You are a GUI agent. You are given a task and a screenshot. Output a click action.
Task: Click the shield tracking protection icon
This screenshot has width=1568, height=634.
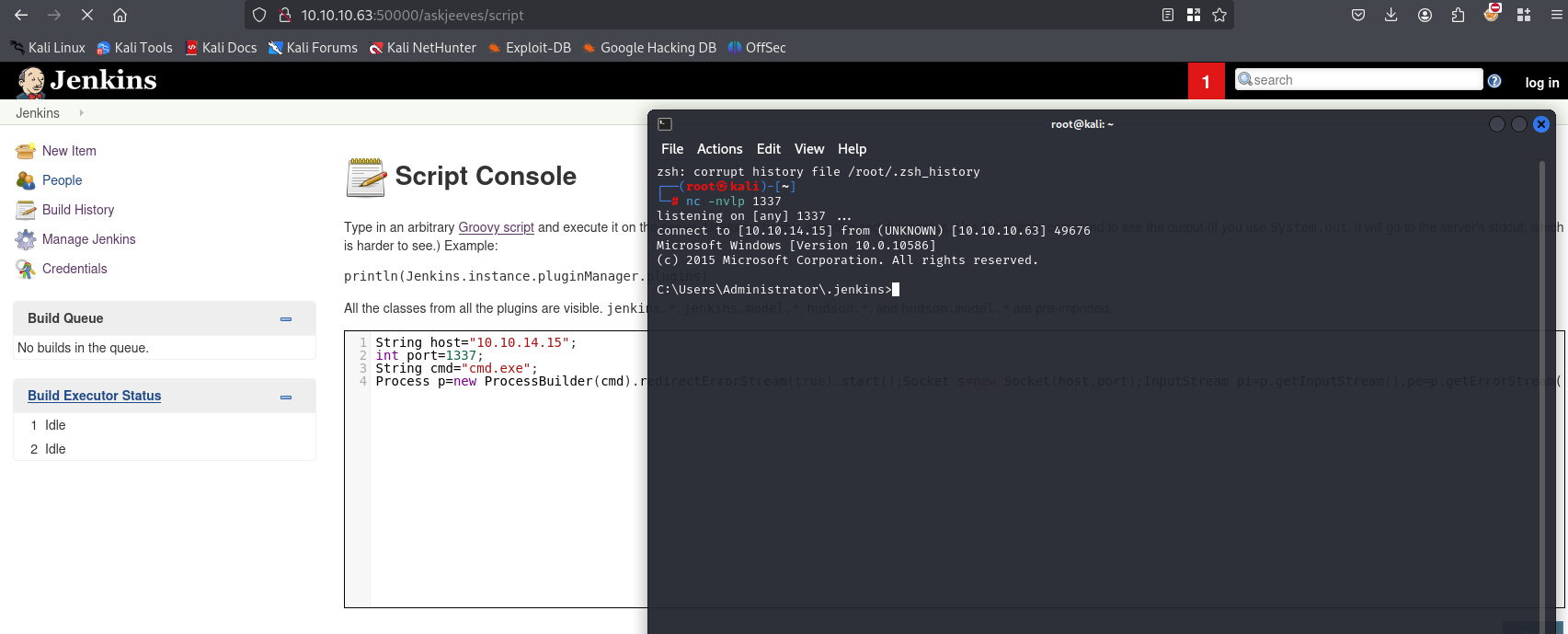(x=259, y=15)
